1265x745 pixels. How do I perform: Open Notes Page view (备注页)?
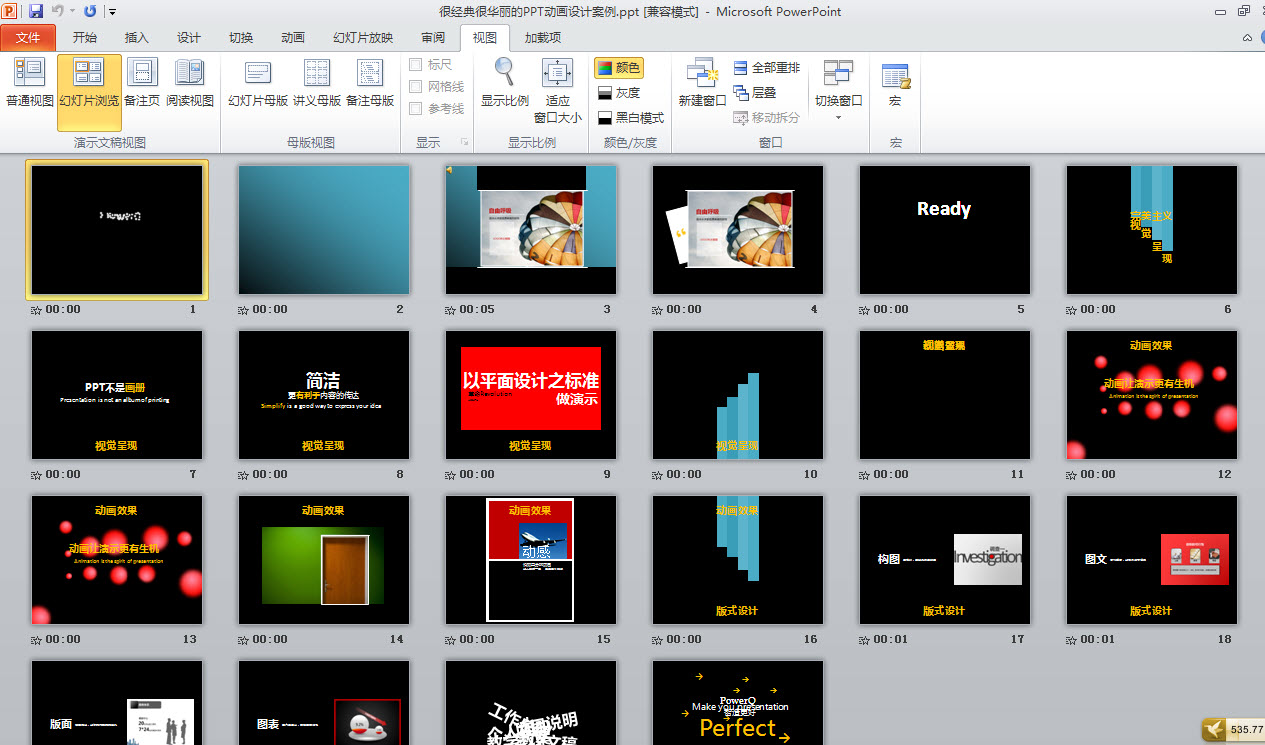coord(142,83)
